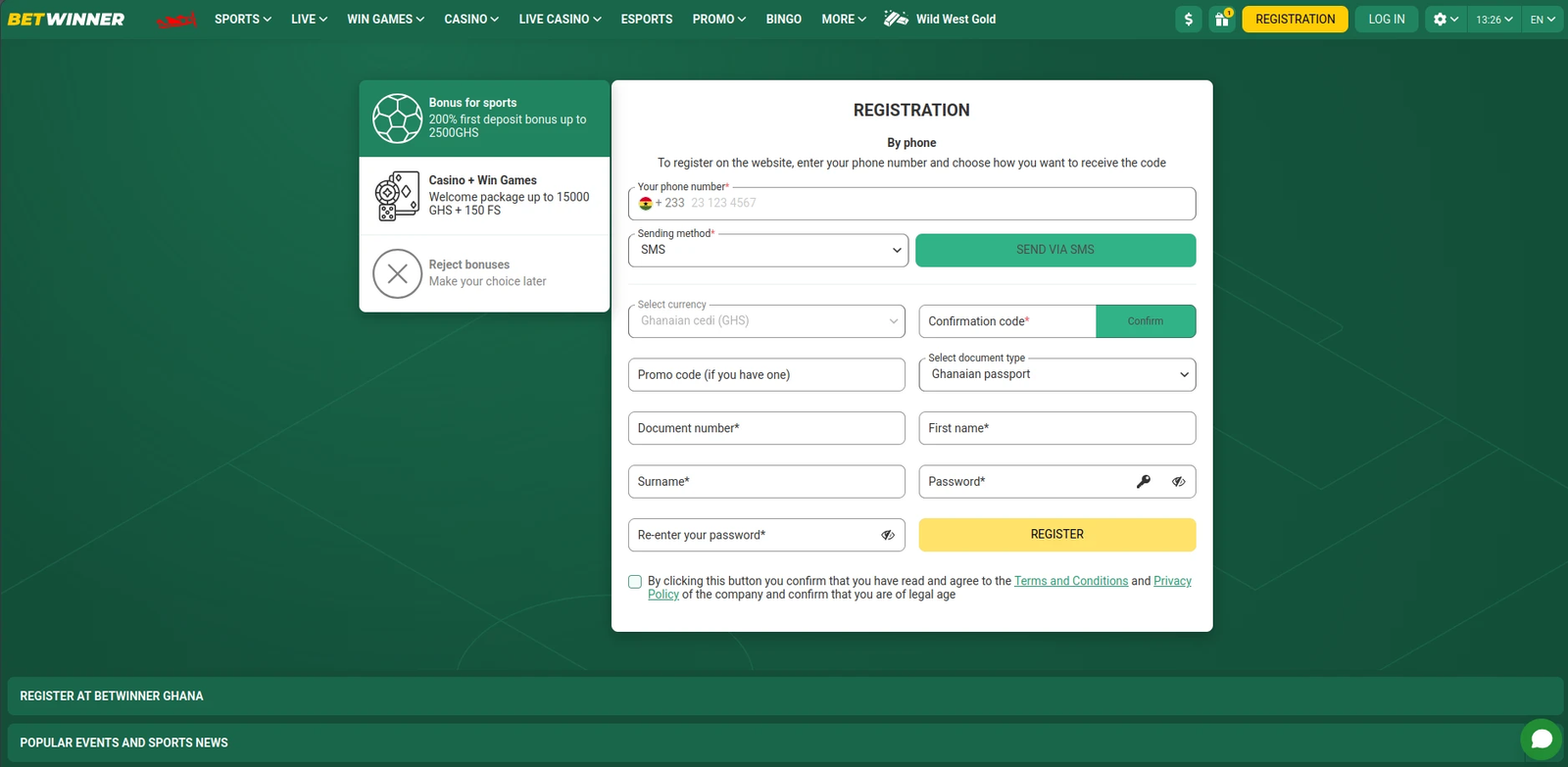The width and height of the screenshot is (1568, 767).
Task: Open the Live Casino menu
Action: (x=561, y=20)
